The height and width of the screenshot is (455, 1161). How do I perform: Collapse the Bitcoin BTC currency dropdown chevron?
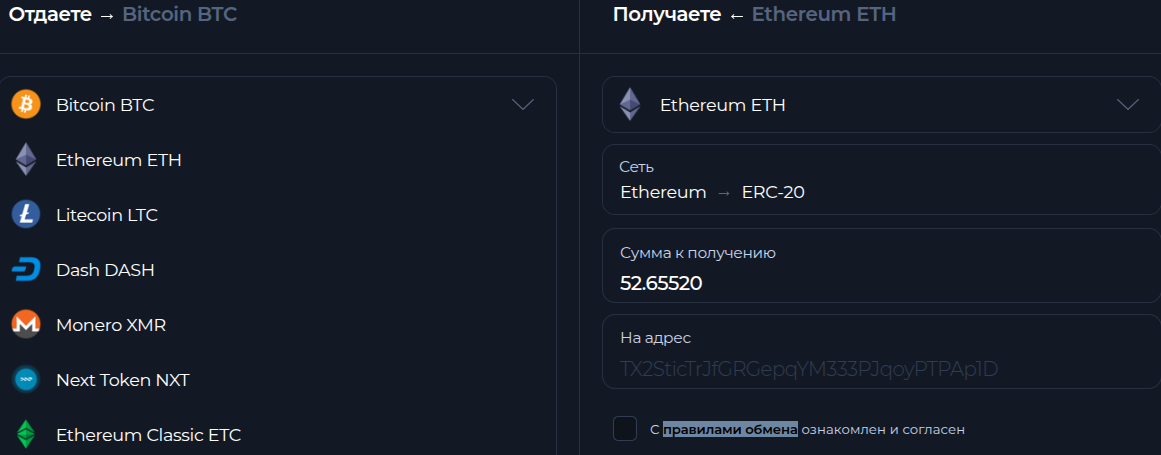[x=523, y=105]
